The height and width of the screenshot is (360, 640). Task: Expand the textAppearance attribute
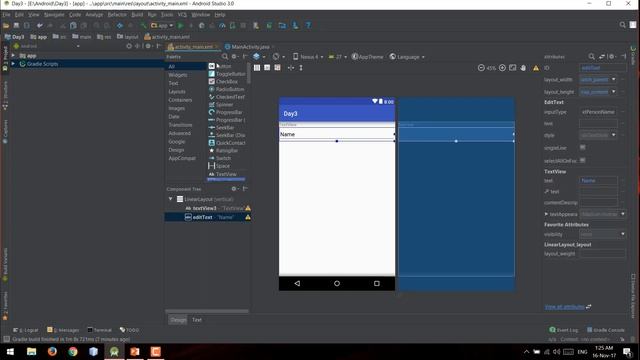[x=546, y=214]
